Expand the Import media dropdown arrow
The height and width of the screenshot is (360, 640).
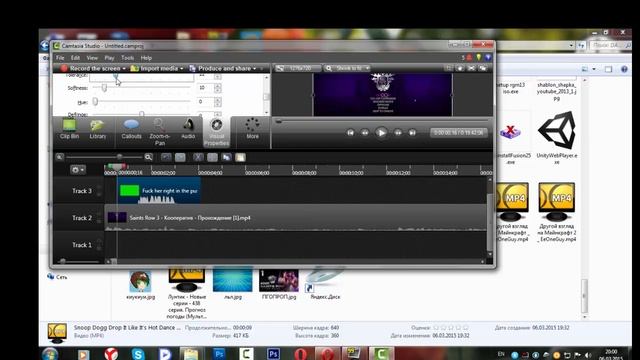click(x=182, y=69)
